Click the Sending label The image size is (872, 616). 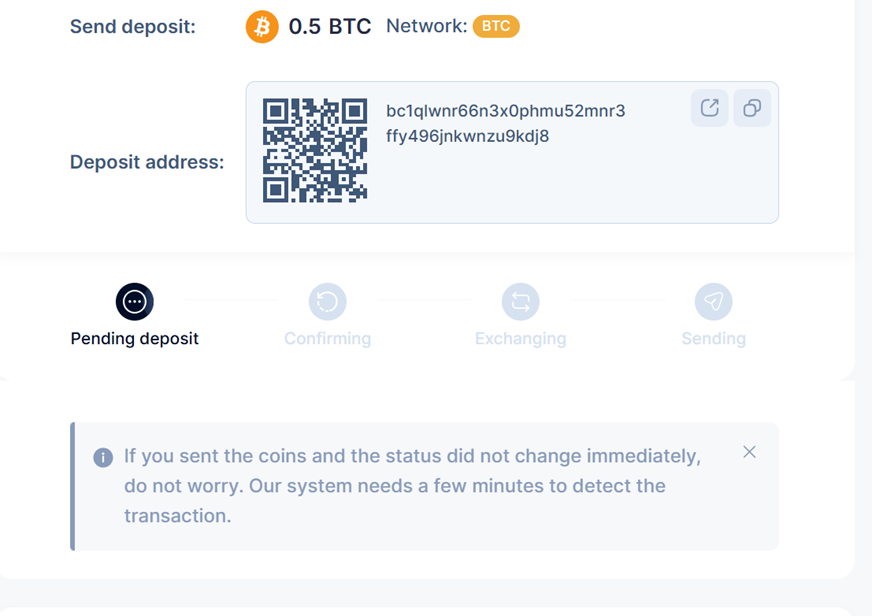(x=714, y=339)
